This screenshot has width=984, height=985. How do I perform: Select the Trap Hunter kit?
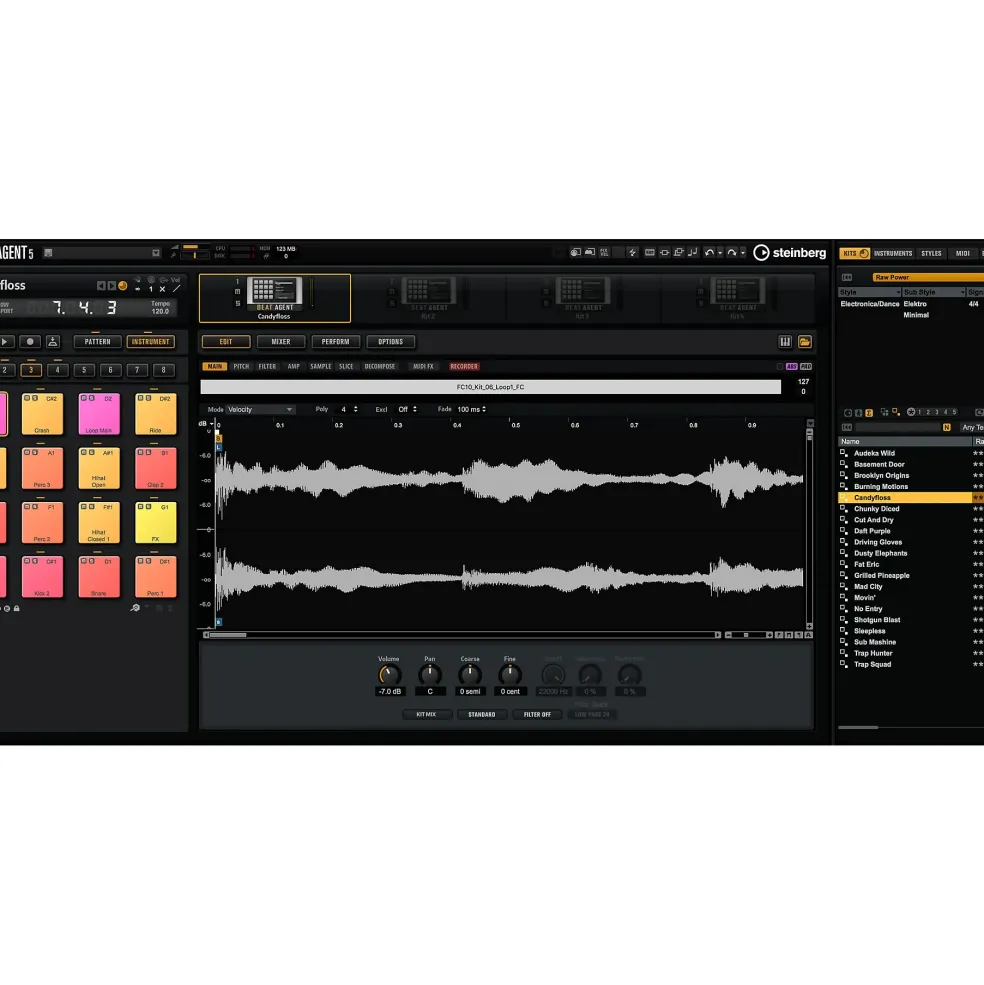[x=905, y=653]
